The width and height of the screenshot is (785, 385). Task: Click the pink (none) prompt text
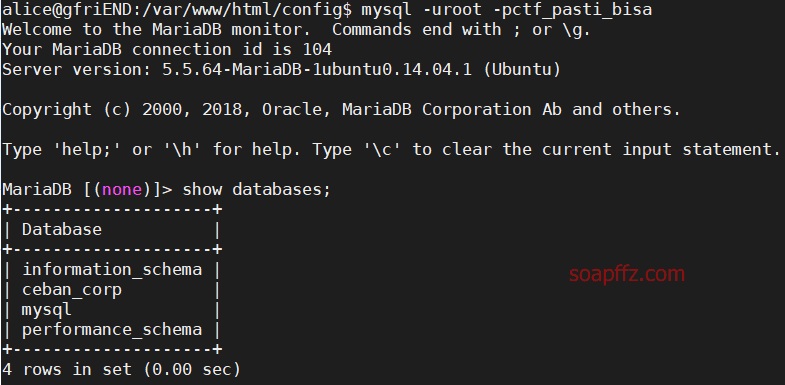pyautogui.click(x=121, y=190)
